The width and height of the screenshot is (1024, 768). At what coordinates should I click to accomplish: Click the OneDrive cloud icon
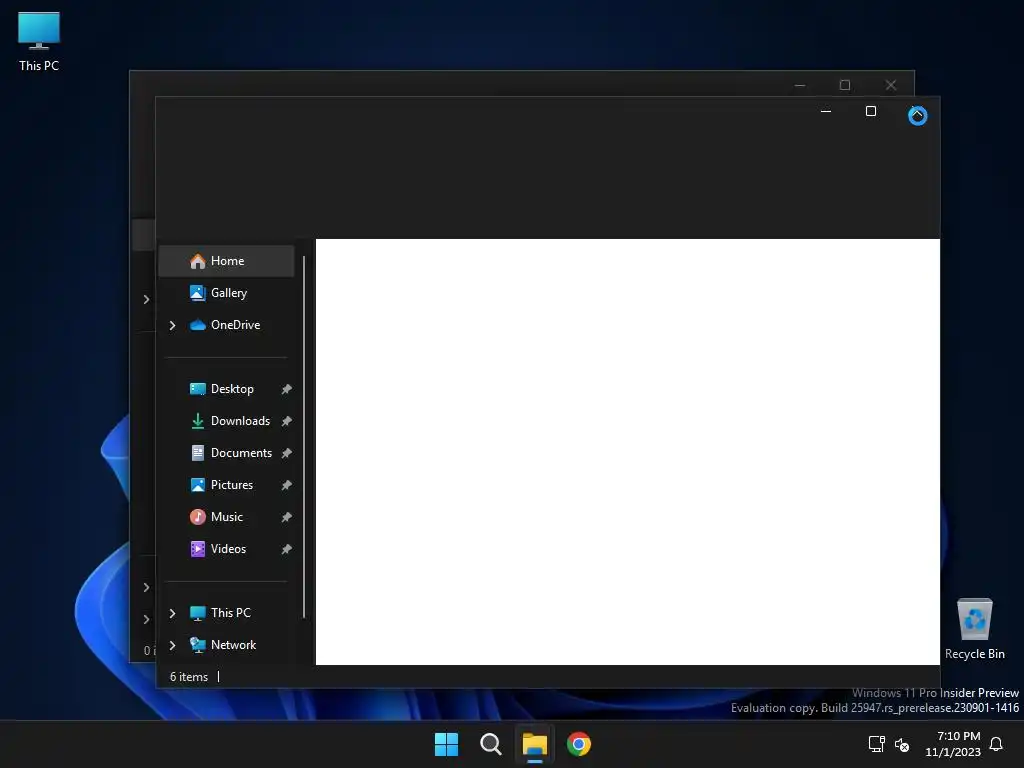[197, 325]
